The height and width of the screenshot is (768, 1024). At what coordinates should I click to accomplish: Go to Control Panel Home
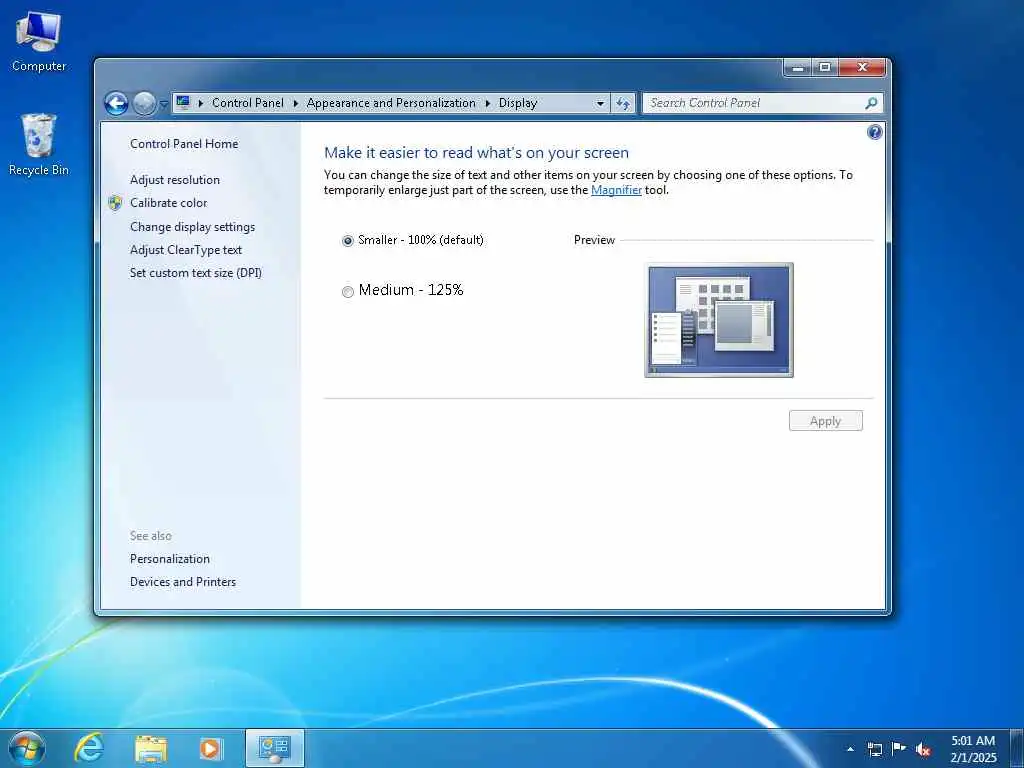(184, 144)
